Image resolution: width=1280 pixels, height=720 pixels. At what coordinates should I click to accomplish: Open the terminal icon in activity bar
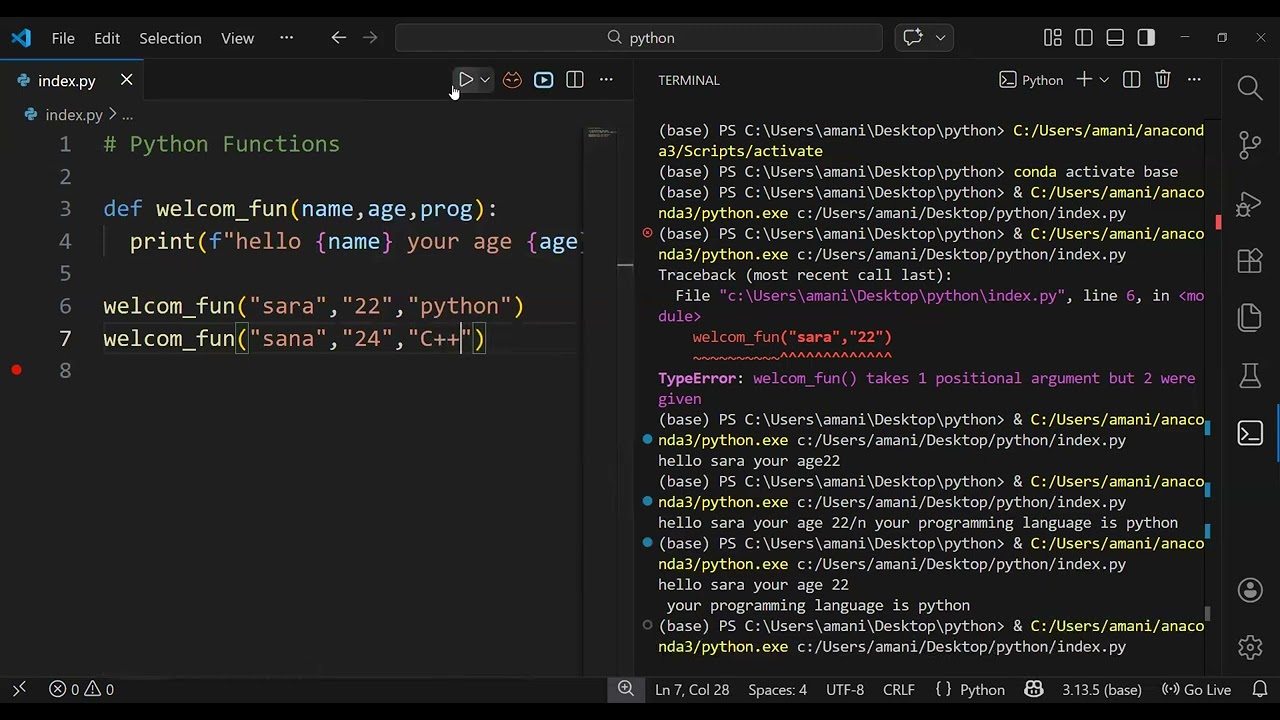click(1250, 433)
